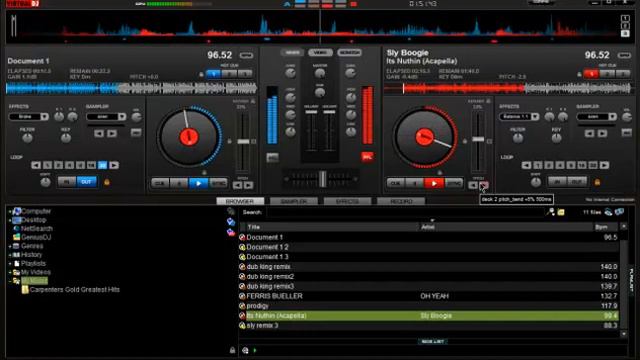Viewport: 640px width, 360px height.
Task: Play the left deck track
Action: (x=198, y=183)
